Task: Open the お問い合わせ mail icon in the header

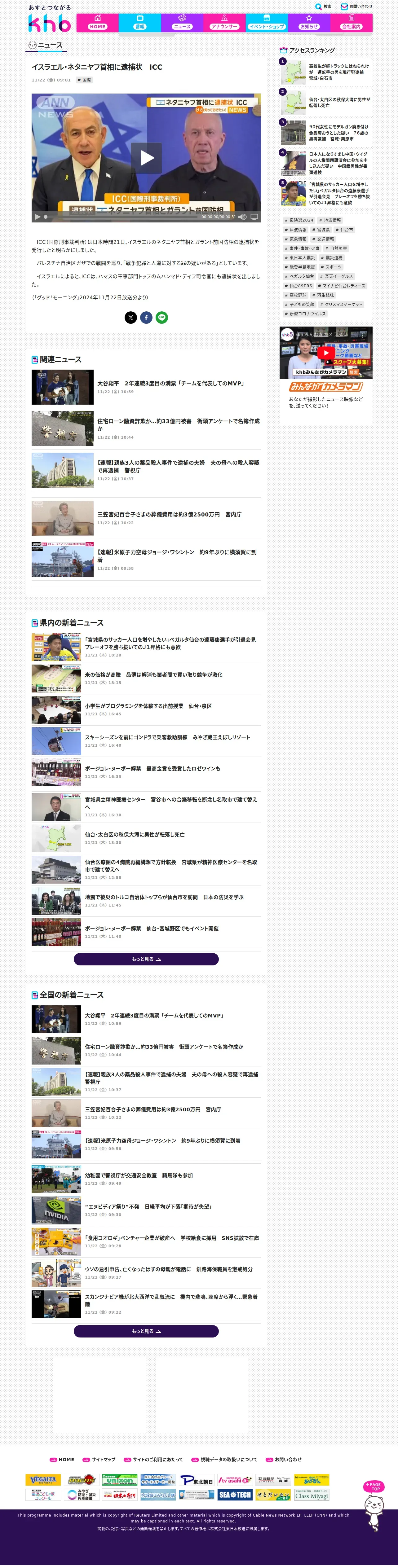Action: tap(344, 7)
